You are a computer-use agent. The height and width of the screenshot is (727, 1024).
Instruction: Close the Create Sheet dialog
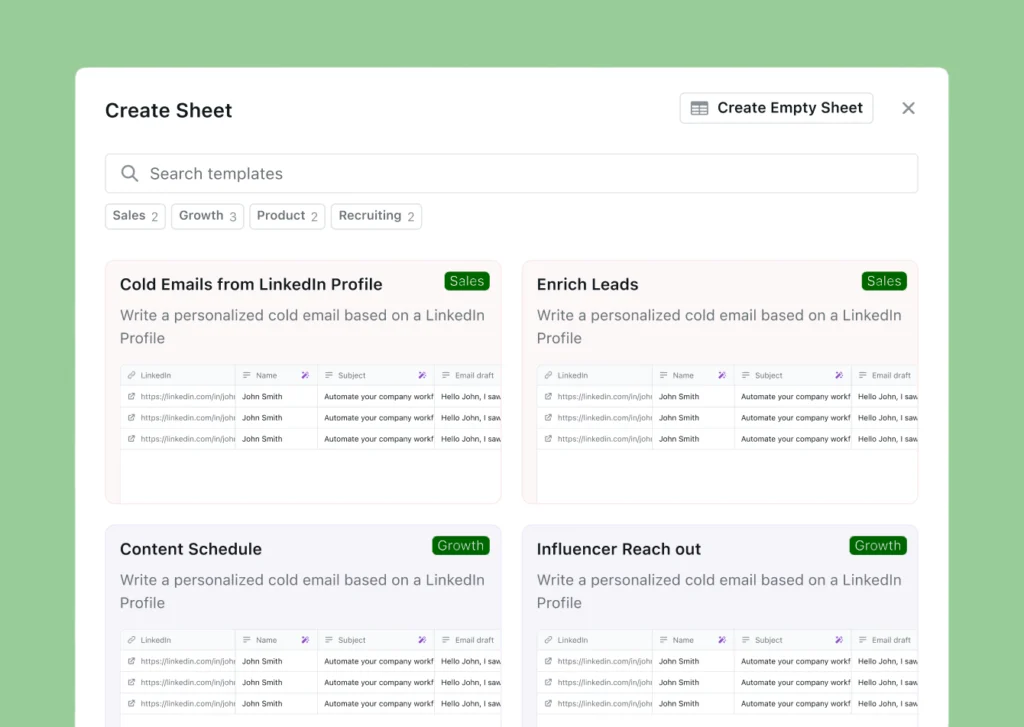click(x=908, y=108)
